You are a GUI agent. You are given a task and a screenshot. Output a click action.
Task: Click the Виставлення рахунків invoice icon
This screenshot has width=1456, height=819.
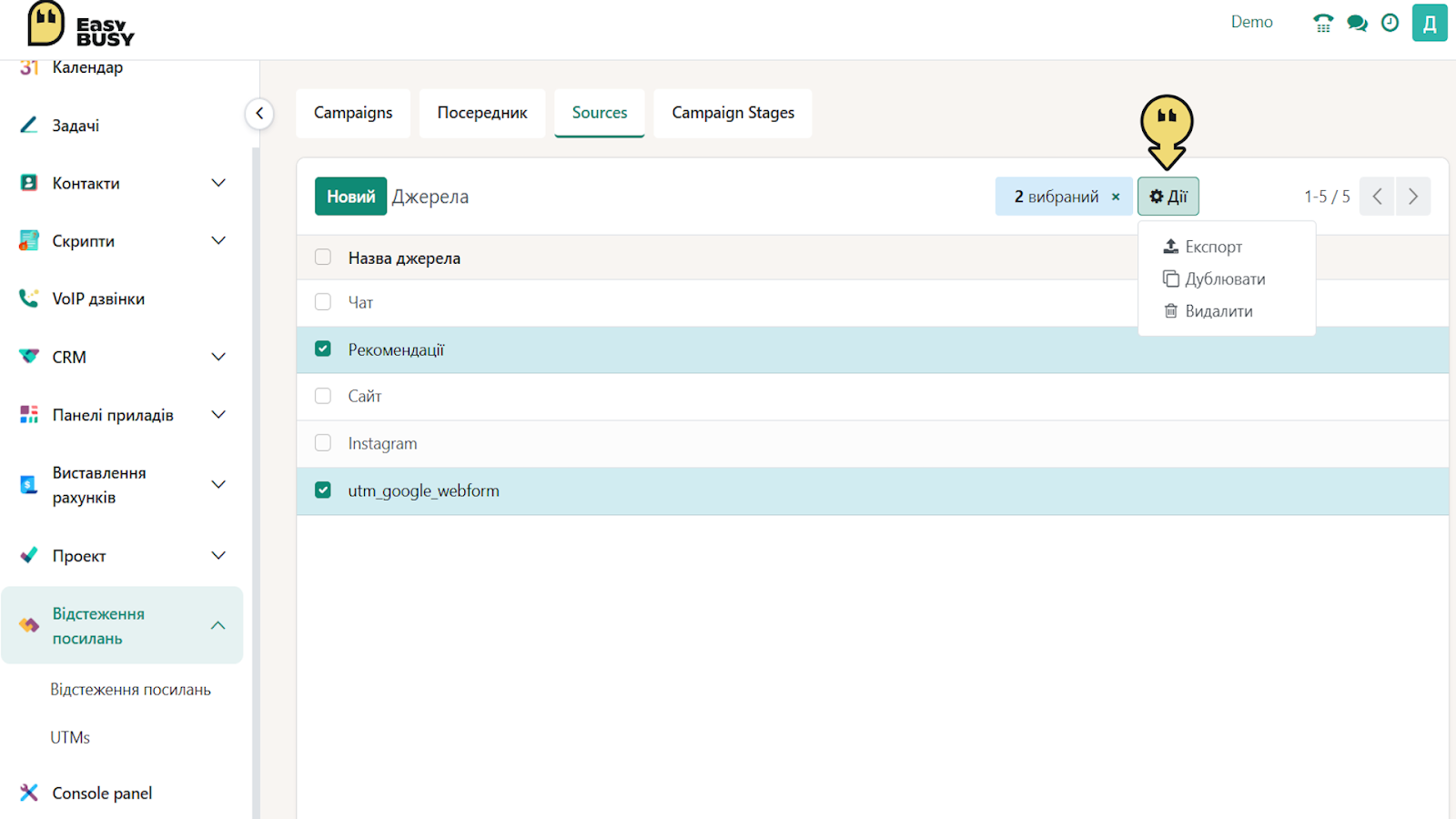[29, 485]
